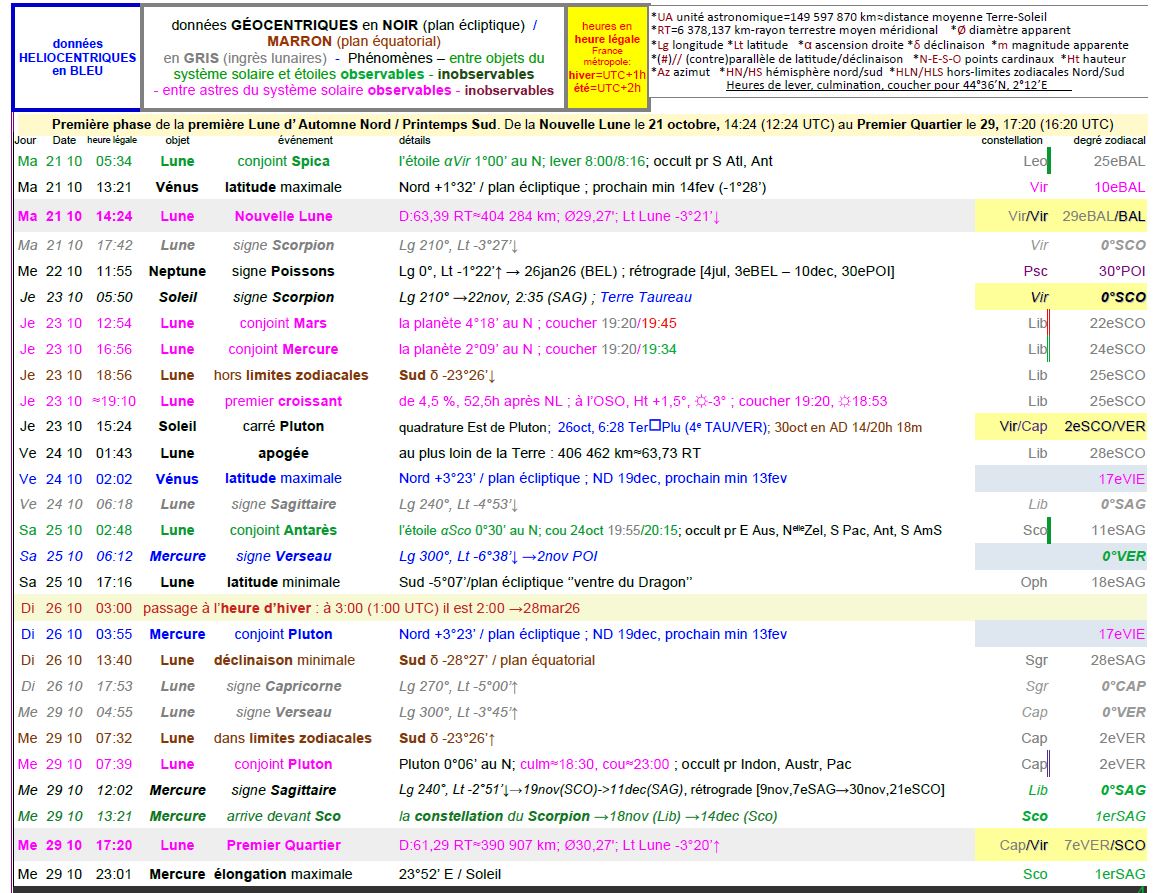The width and height of the screenshot is (1164, 893).
Task: Click the green bar beside Sco on Antarès row
Action: (x=1049, y=530)
